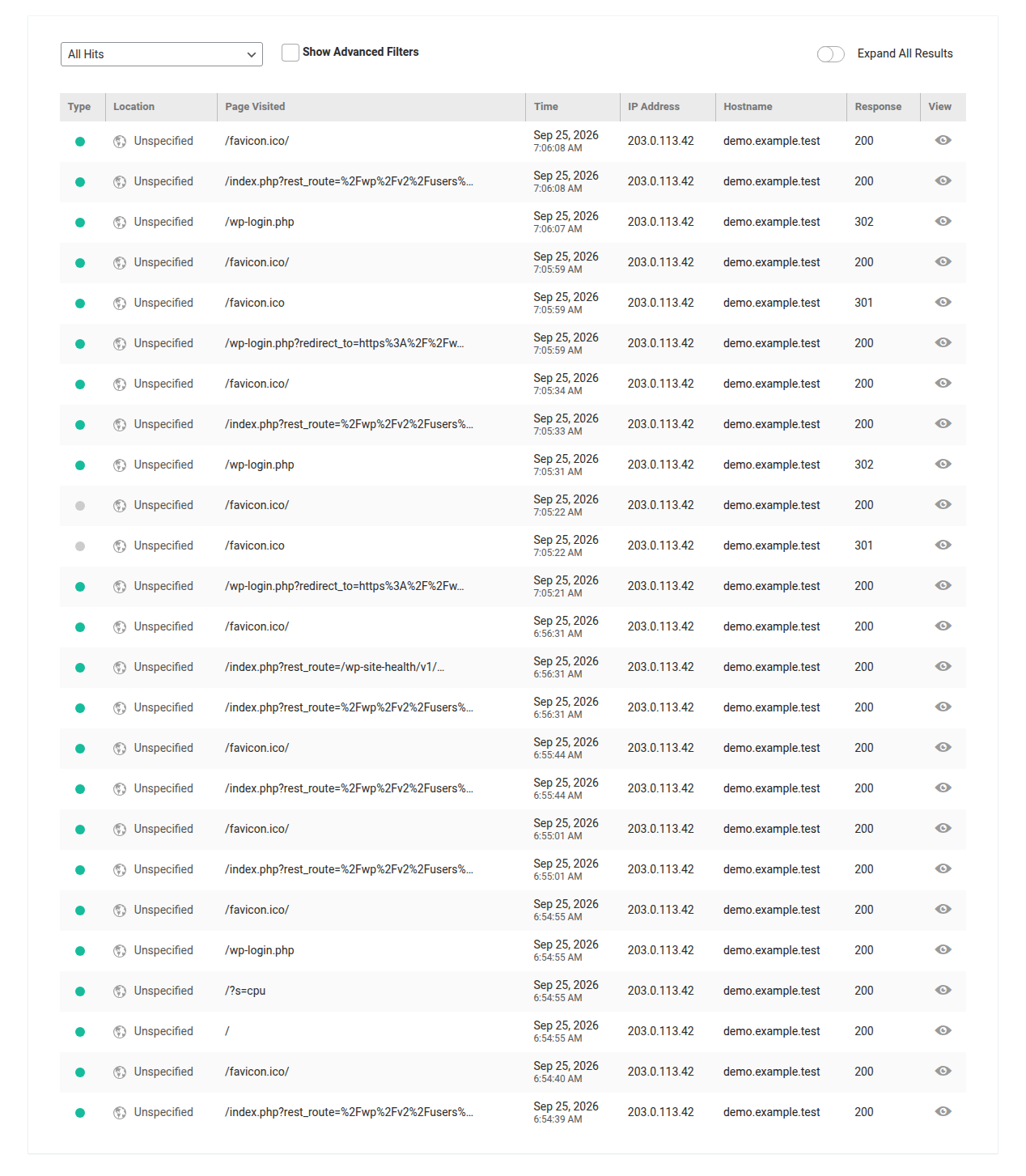1026x1176 pixels.
Task: Click the 302 response in the 7:06:07 AM row
Action: pyautogui.click(x=864, y=222)
